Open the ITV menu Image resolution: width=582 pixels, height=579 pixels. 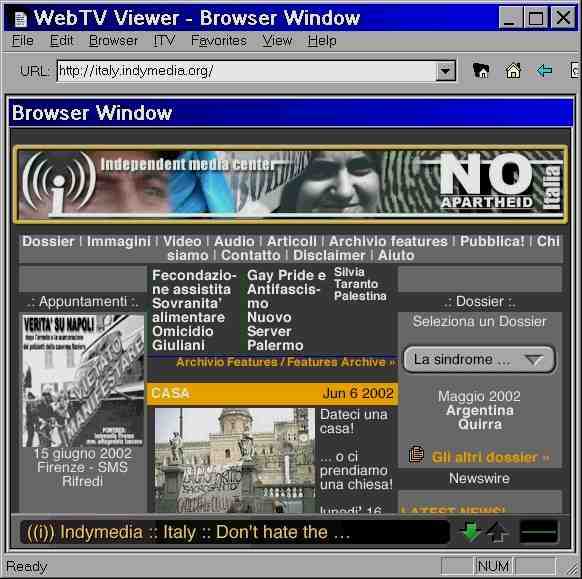pos(164,40)
